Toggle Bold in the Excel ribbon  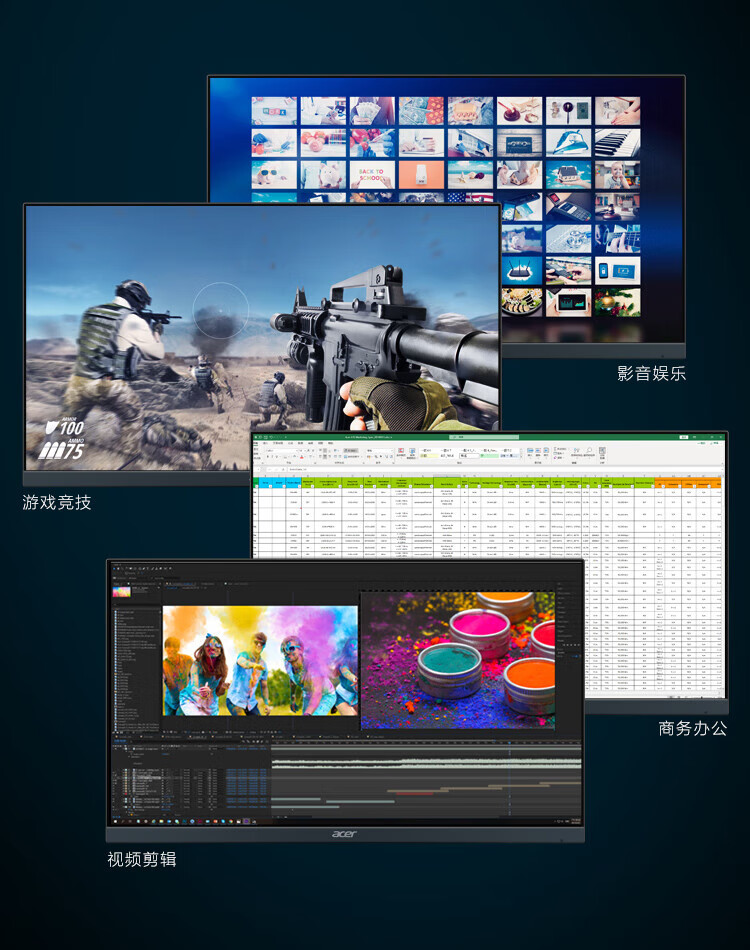tap(268, 457)
